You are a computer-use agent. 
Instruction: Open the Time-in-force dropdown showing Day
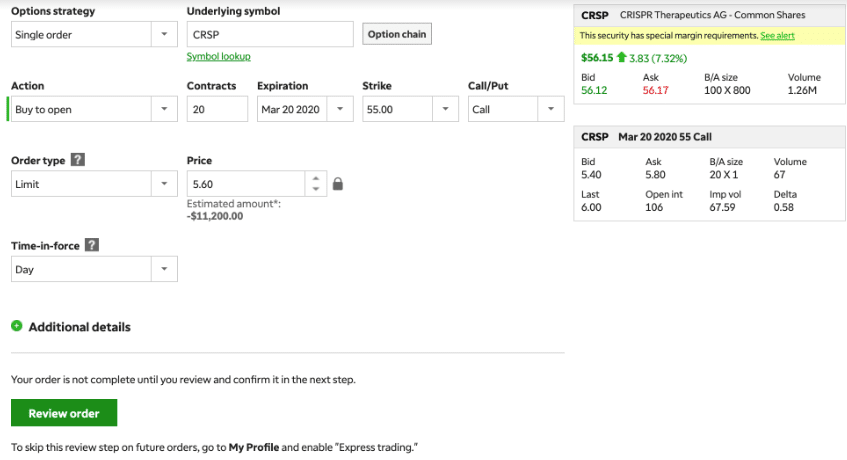[x=95, y=269]
